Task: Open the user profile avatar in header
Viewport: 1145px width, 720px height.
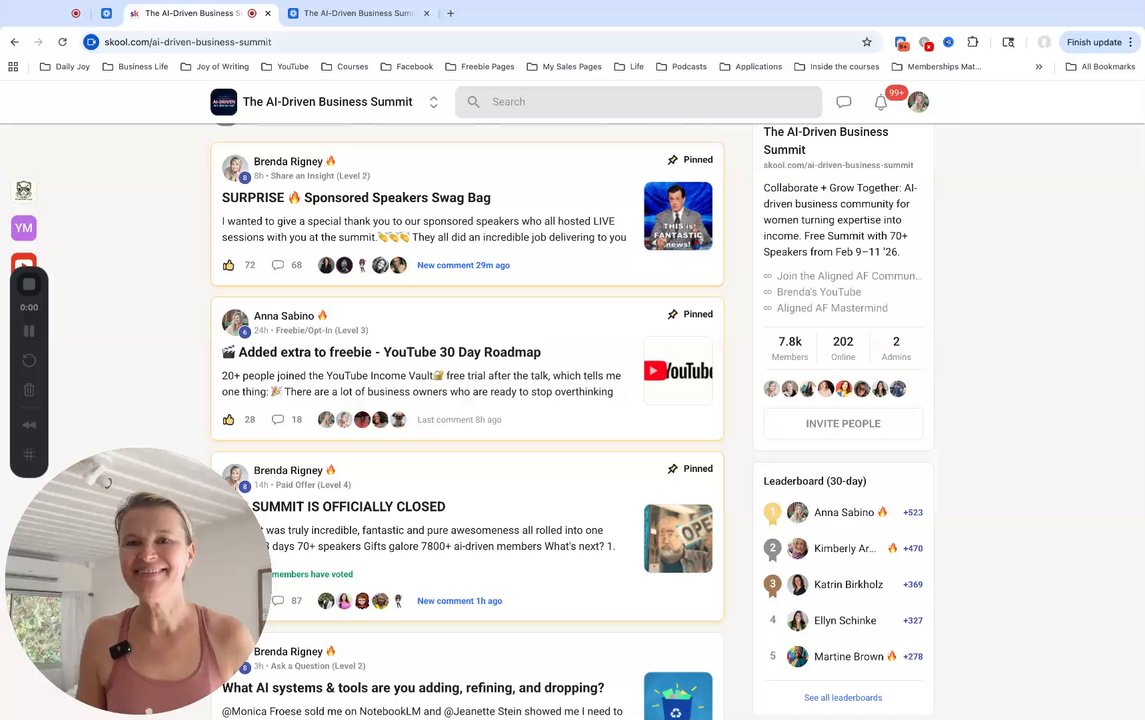Action: point(918,102)
